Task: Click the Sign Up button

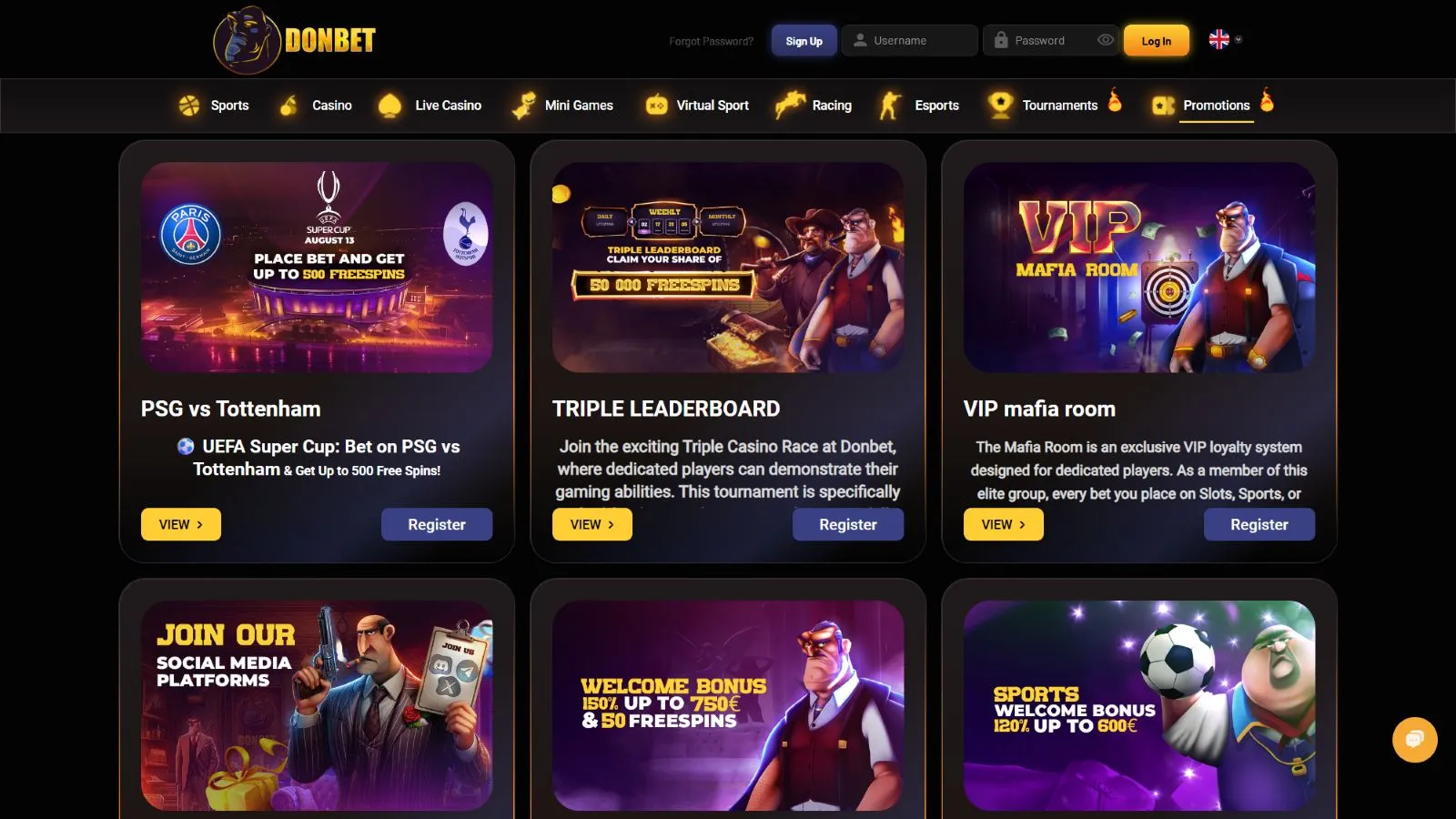Action: coord(804,41)
